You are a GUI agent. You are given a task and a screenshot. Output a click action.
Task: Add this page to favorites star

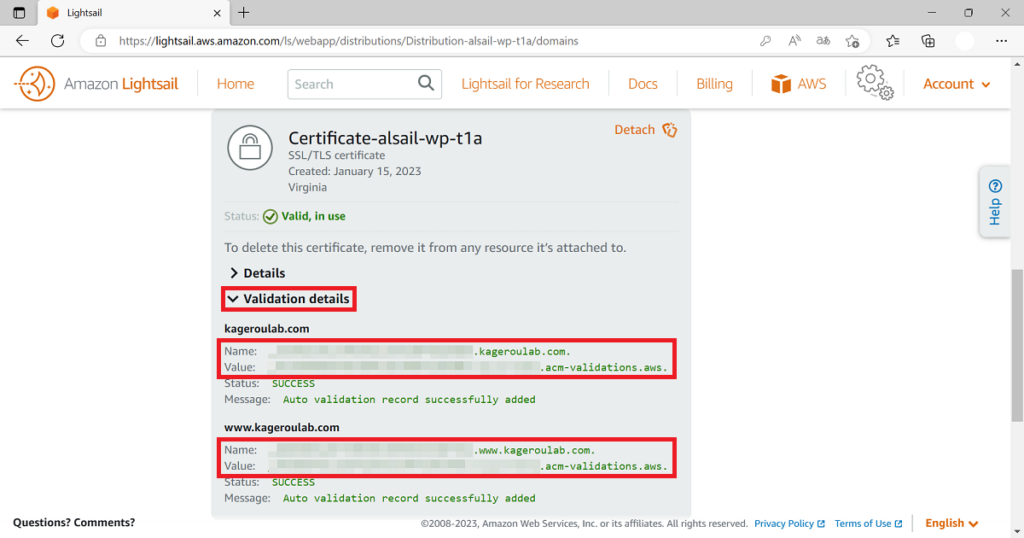[852, 41]
